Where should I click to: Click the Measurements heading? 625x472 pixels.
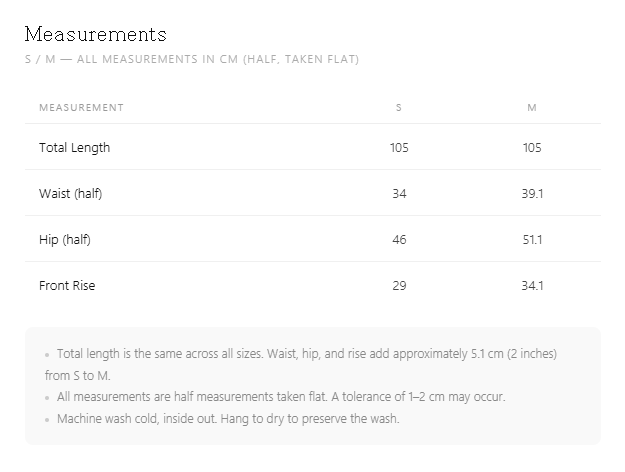tap(96, 34)
